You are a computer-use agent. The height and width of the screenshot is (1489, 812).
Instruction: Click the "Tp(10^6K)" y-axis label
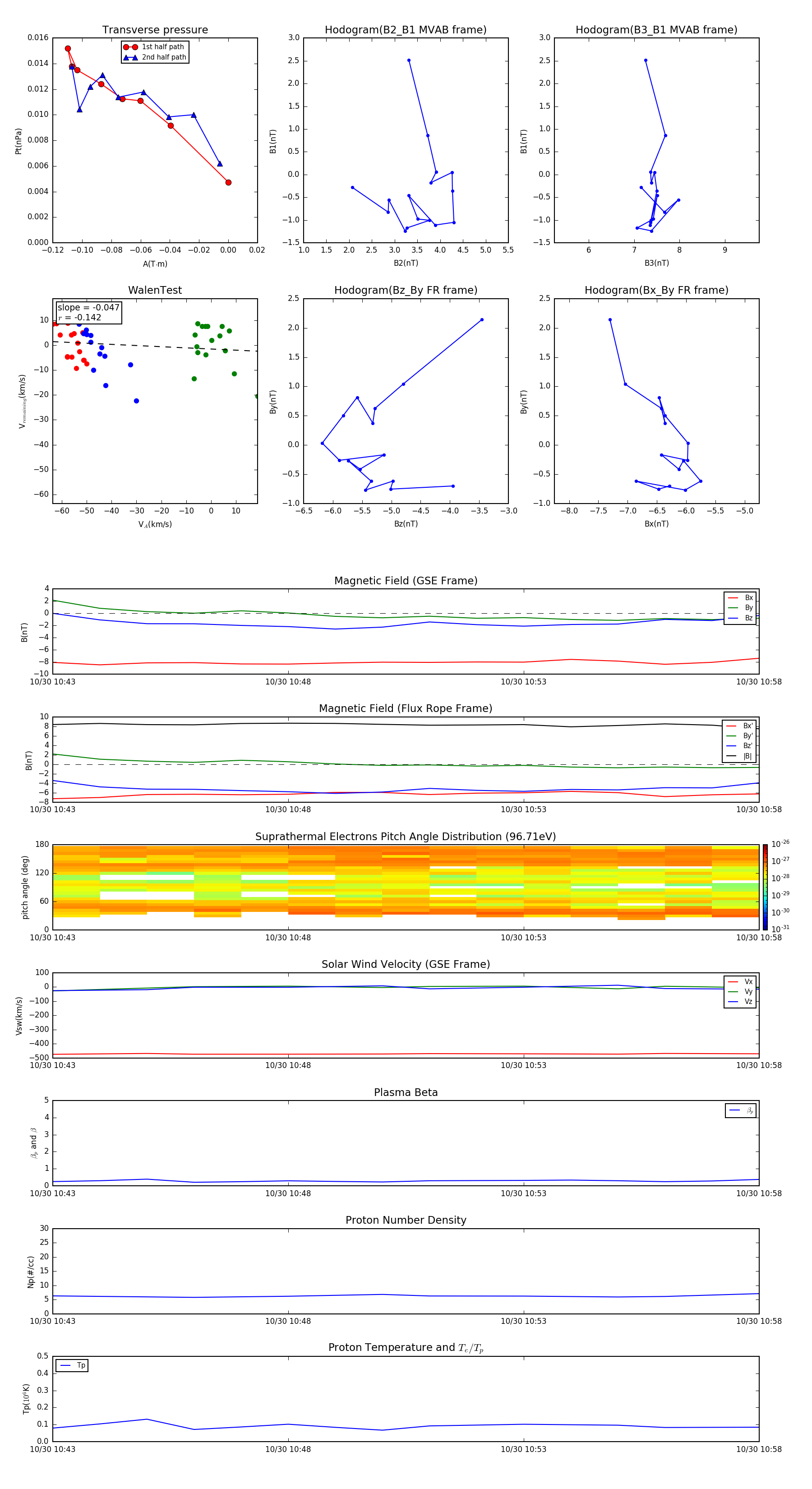pyautogui.click(x=26, y=1399)
